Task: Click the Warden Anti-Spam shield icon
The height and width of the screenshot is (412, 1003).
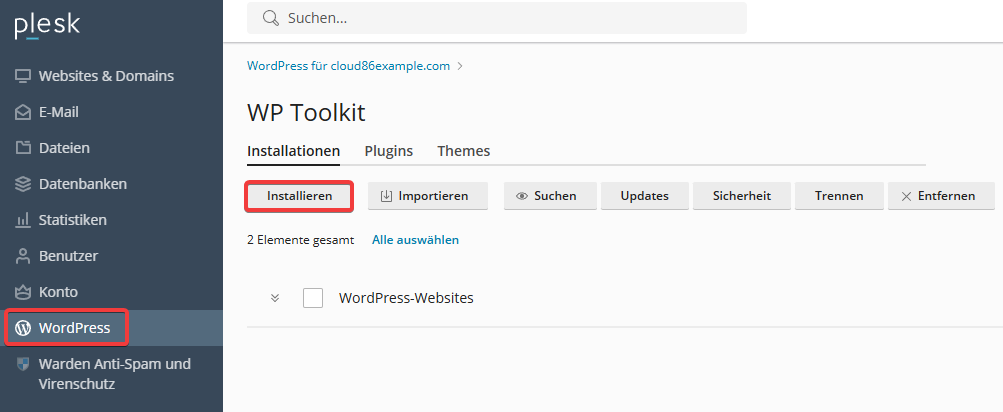Action: [x=23, y=364]
